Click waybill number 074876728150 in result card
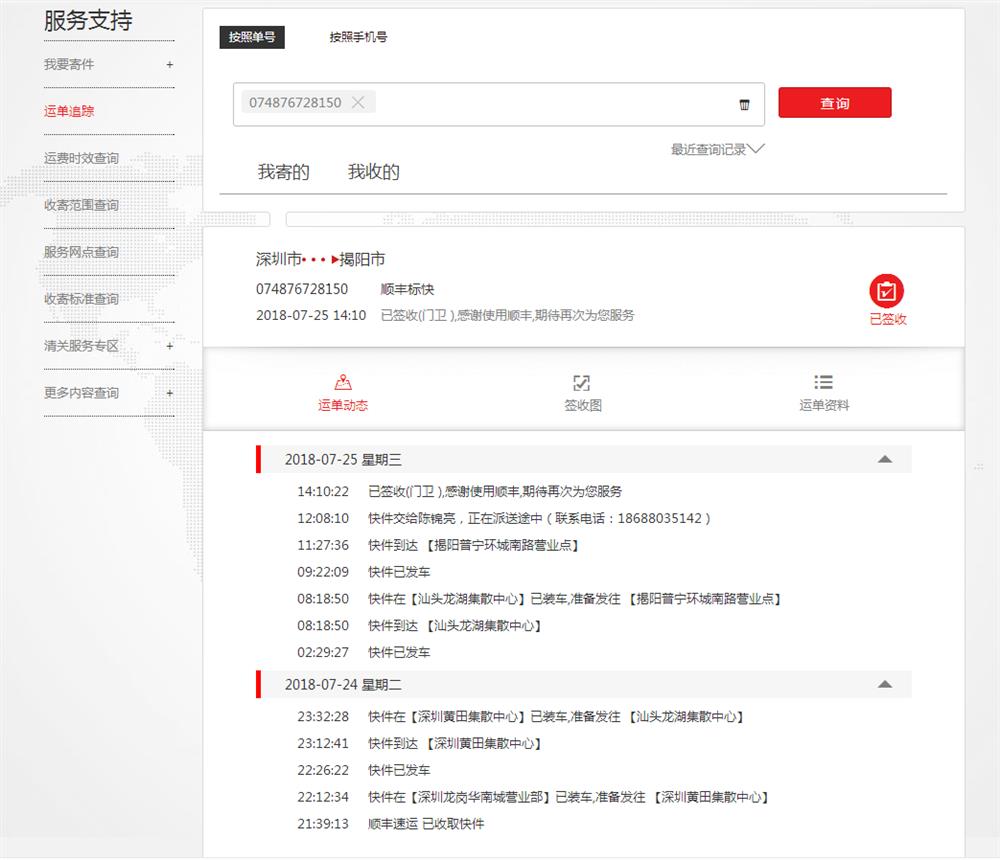This screenshot has height=860, width=1000. pos(302,289)
